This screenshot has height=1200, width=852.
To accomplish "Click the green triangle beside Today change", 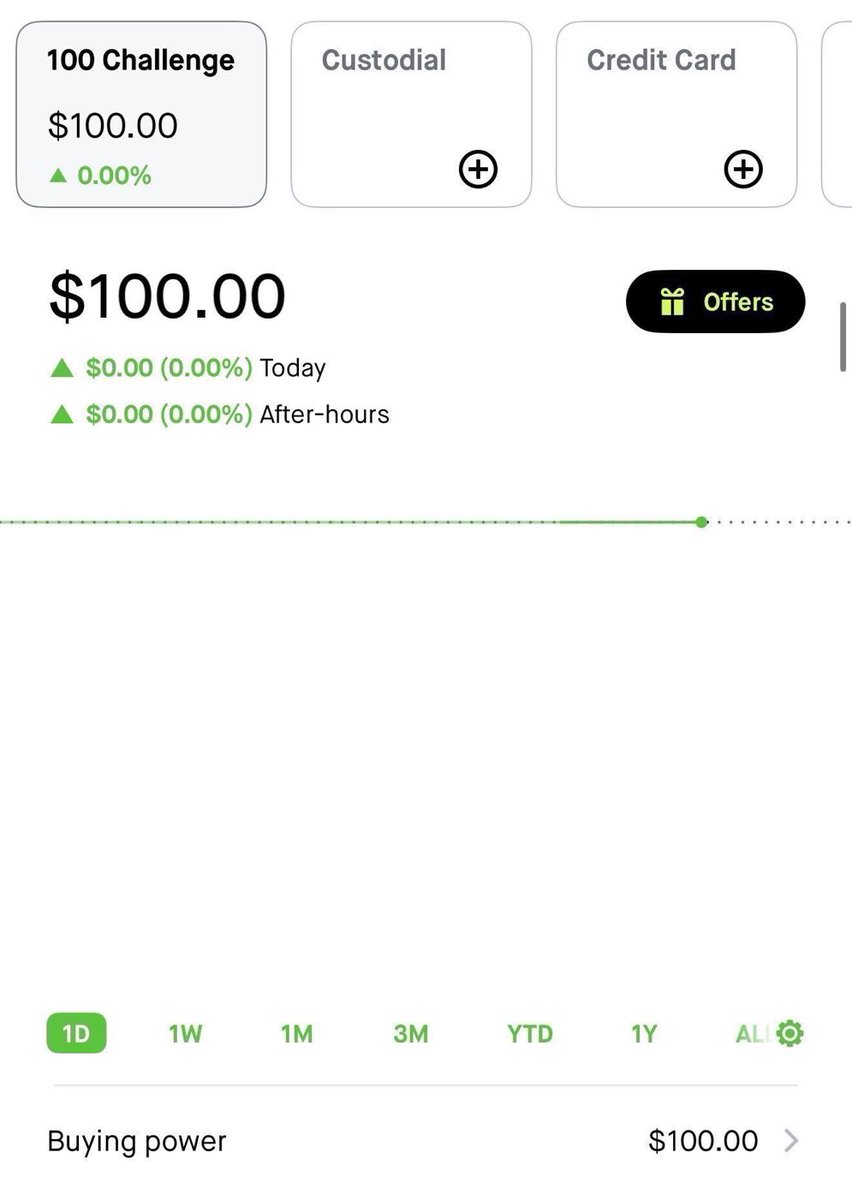I will (62, 369).
